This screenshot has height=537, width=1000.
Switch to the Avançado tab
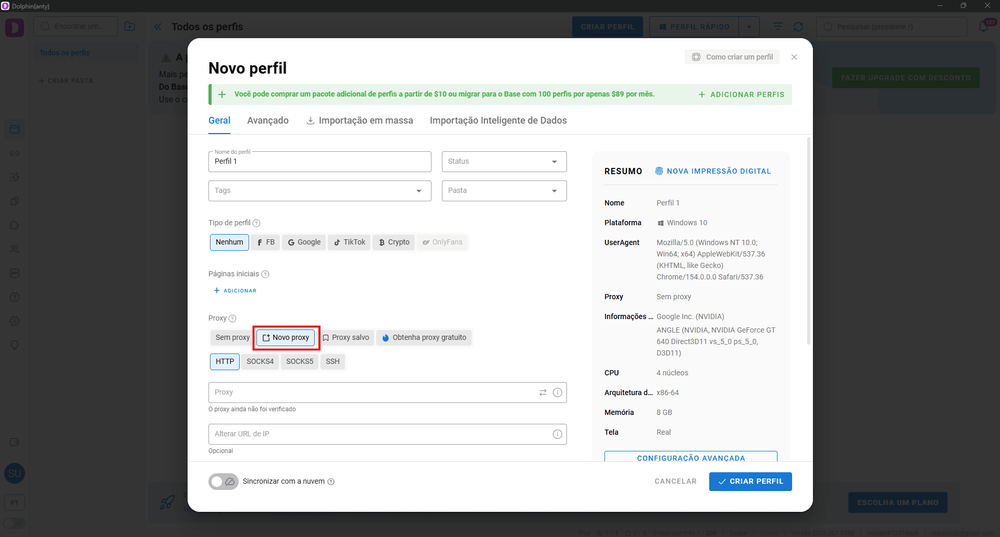pos(268,121)
